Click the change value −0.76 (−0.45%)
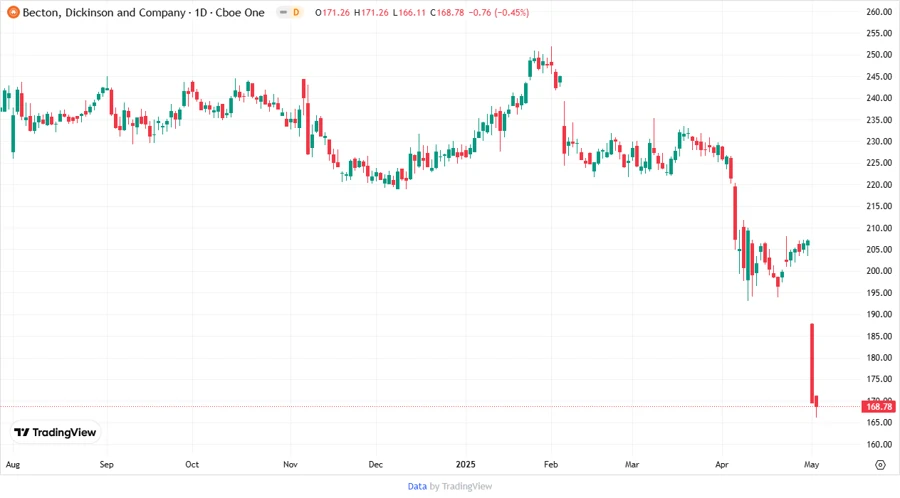The width and height of the screenshot is (900, 498). point(499,12)
